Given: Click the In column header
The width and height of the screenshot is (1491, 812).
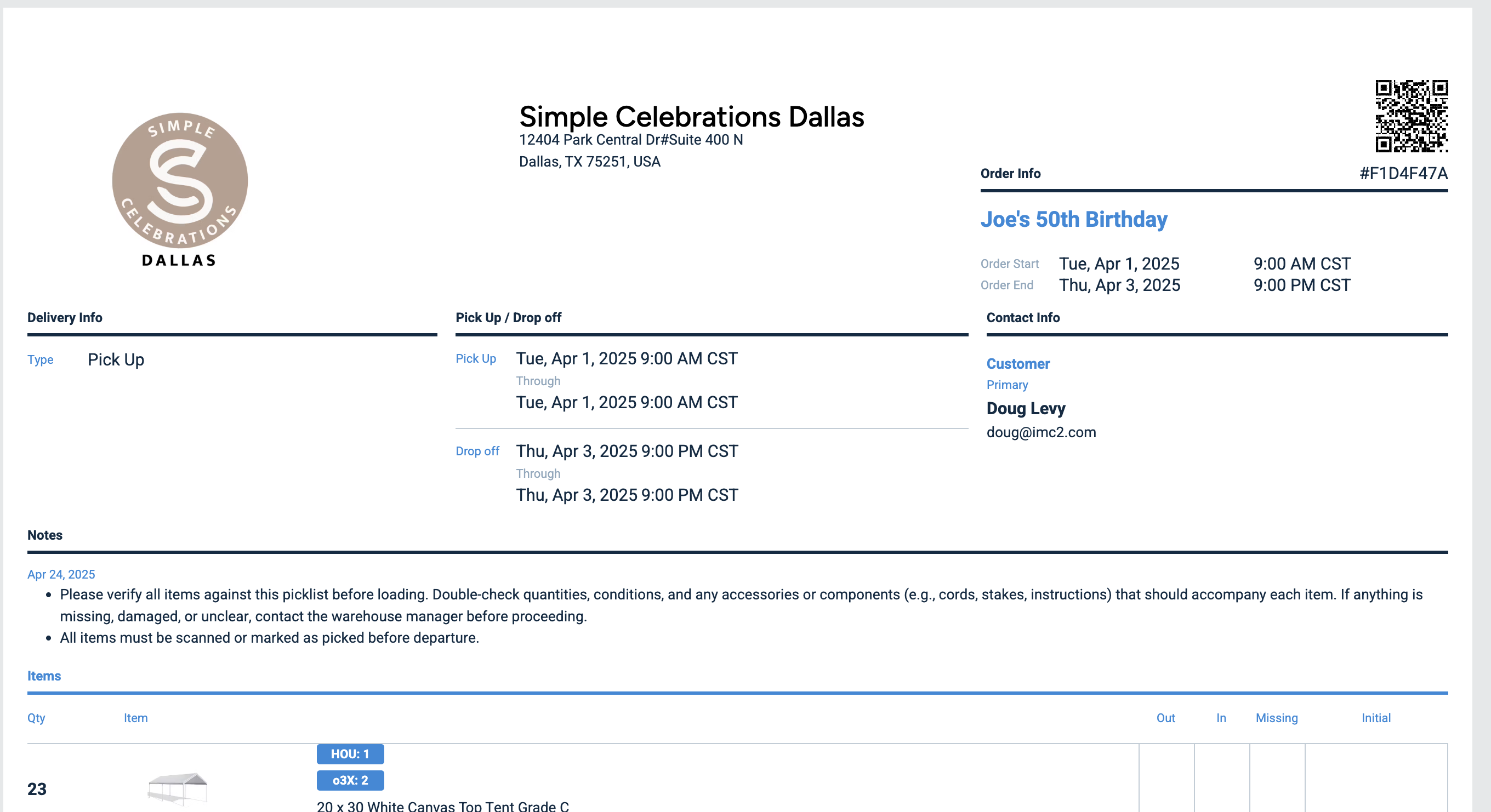Looking at the screenshot, I should (1221, 718).
